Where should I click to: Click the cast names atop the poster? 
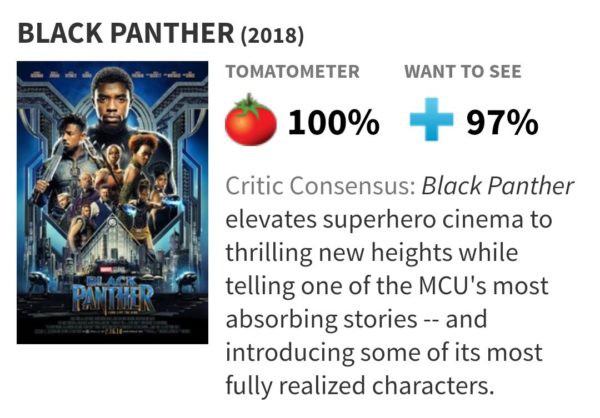[x=112, y=75]
